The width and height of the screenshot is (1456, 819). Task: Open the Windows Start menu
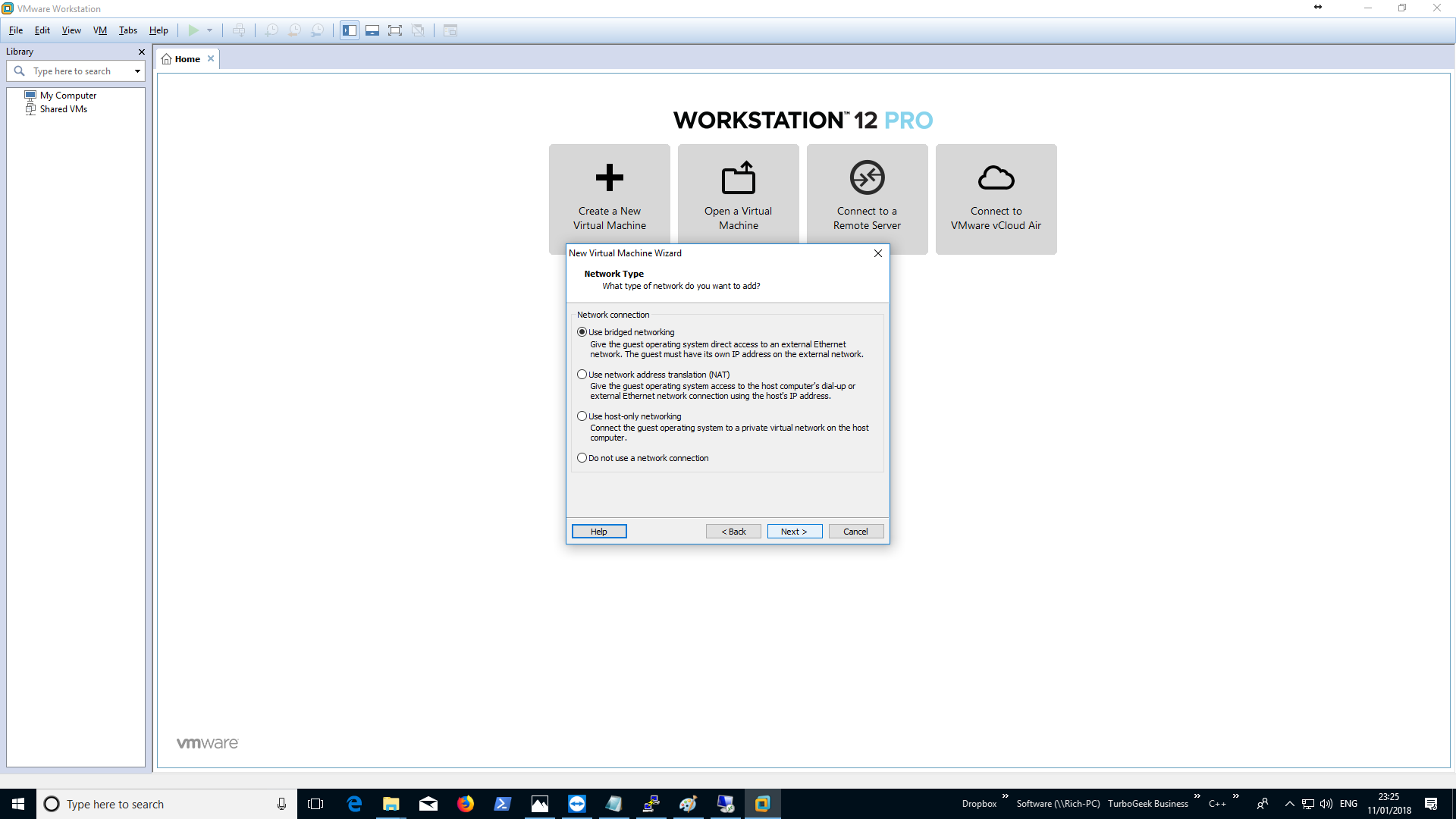(x=18, y=804)
